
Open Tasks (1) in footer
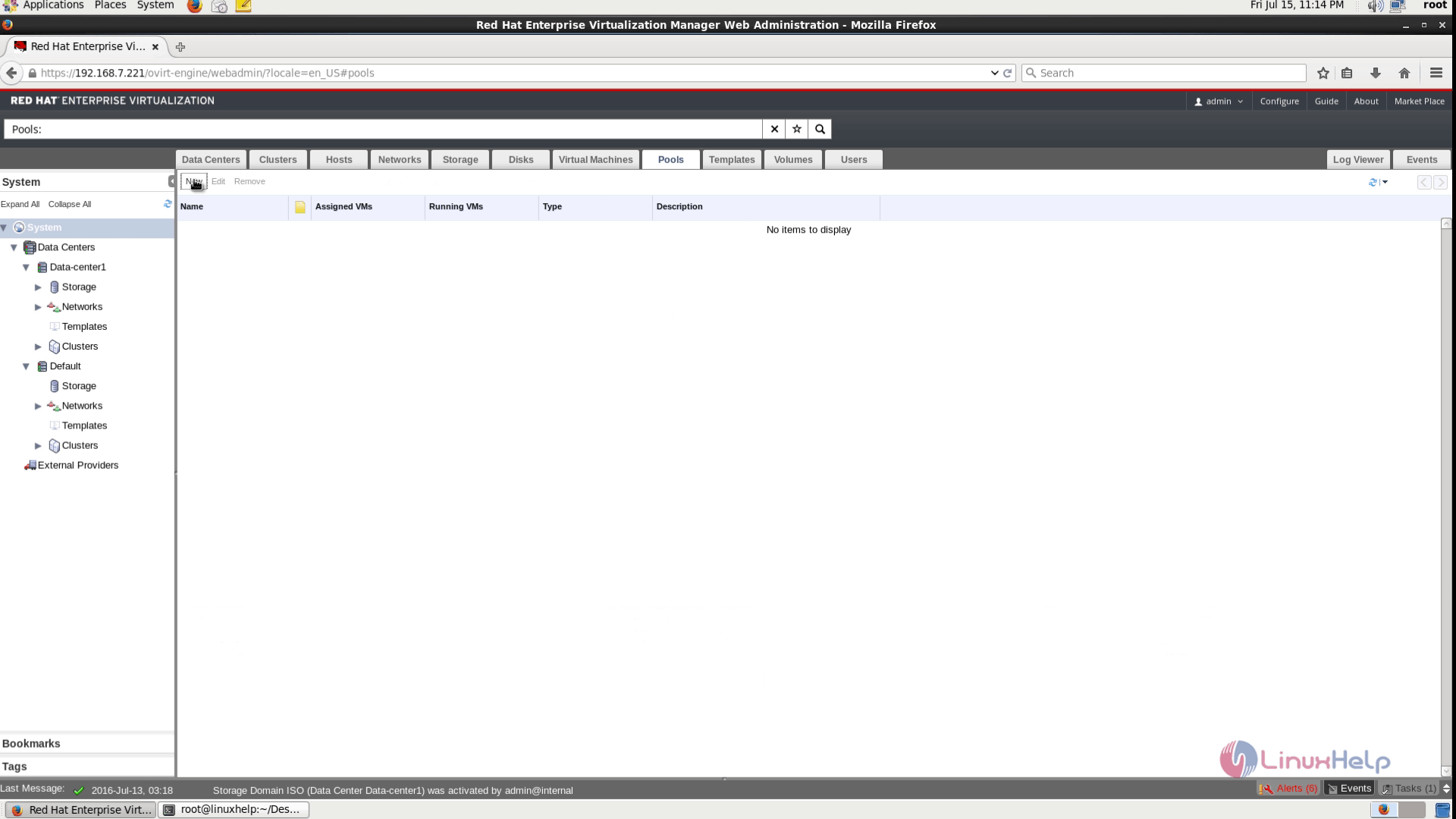1409,789
